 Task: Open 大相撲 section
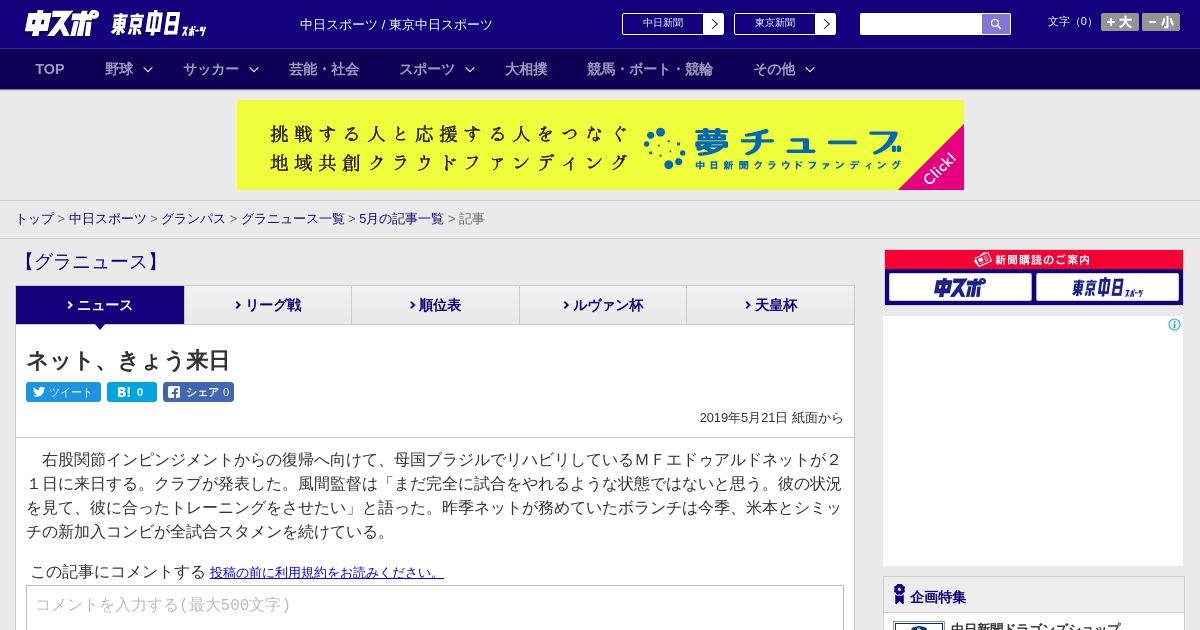coord(526,69)
